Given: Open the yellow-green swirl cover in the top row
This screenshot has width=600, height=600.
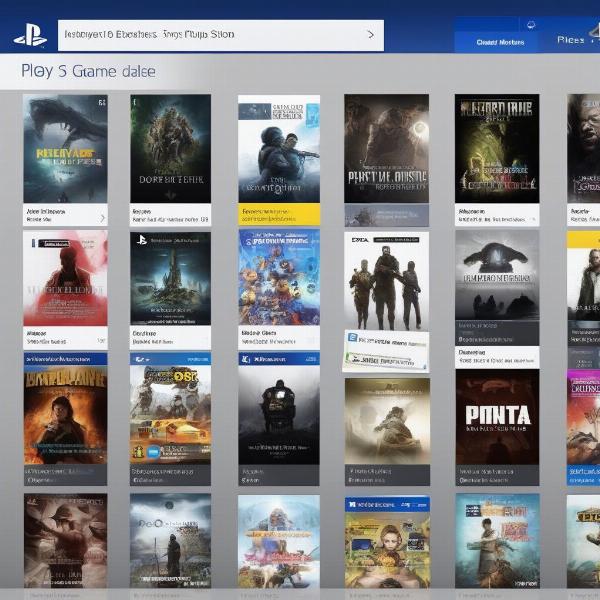Looking at the screenshot, I should (497, 149).
